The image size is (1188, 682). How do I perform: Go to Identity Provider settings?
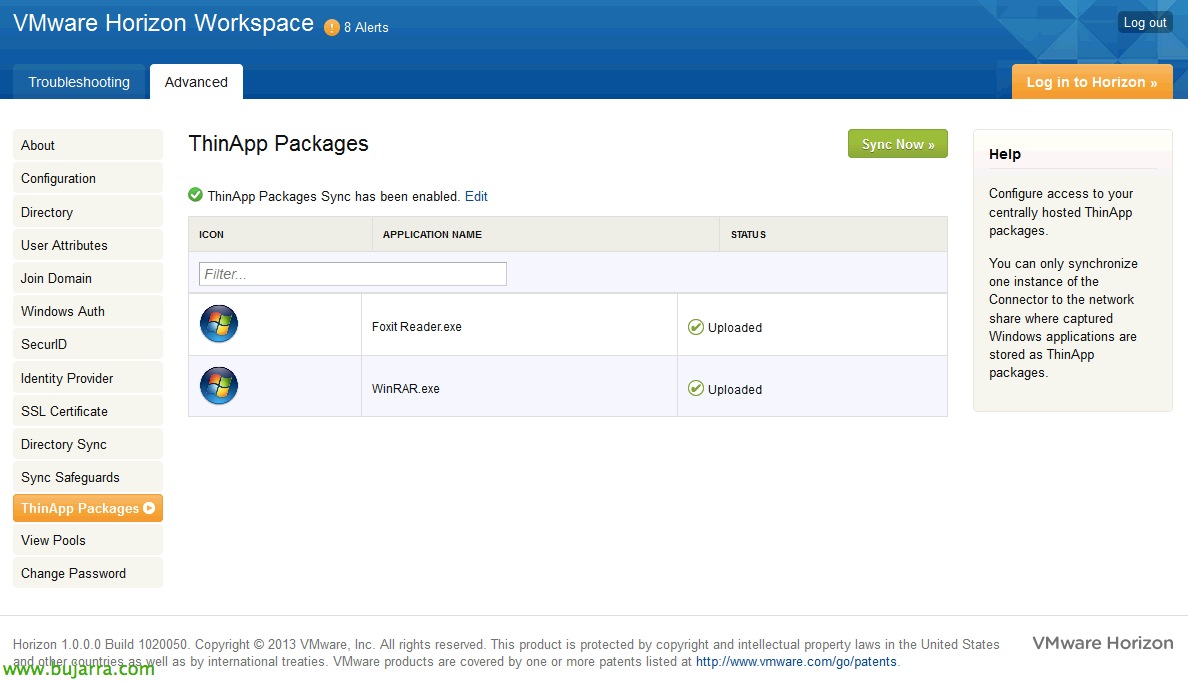(x=88, y=378)
